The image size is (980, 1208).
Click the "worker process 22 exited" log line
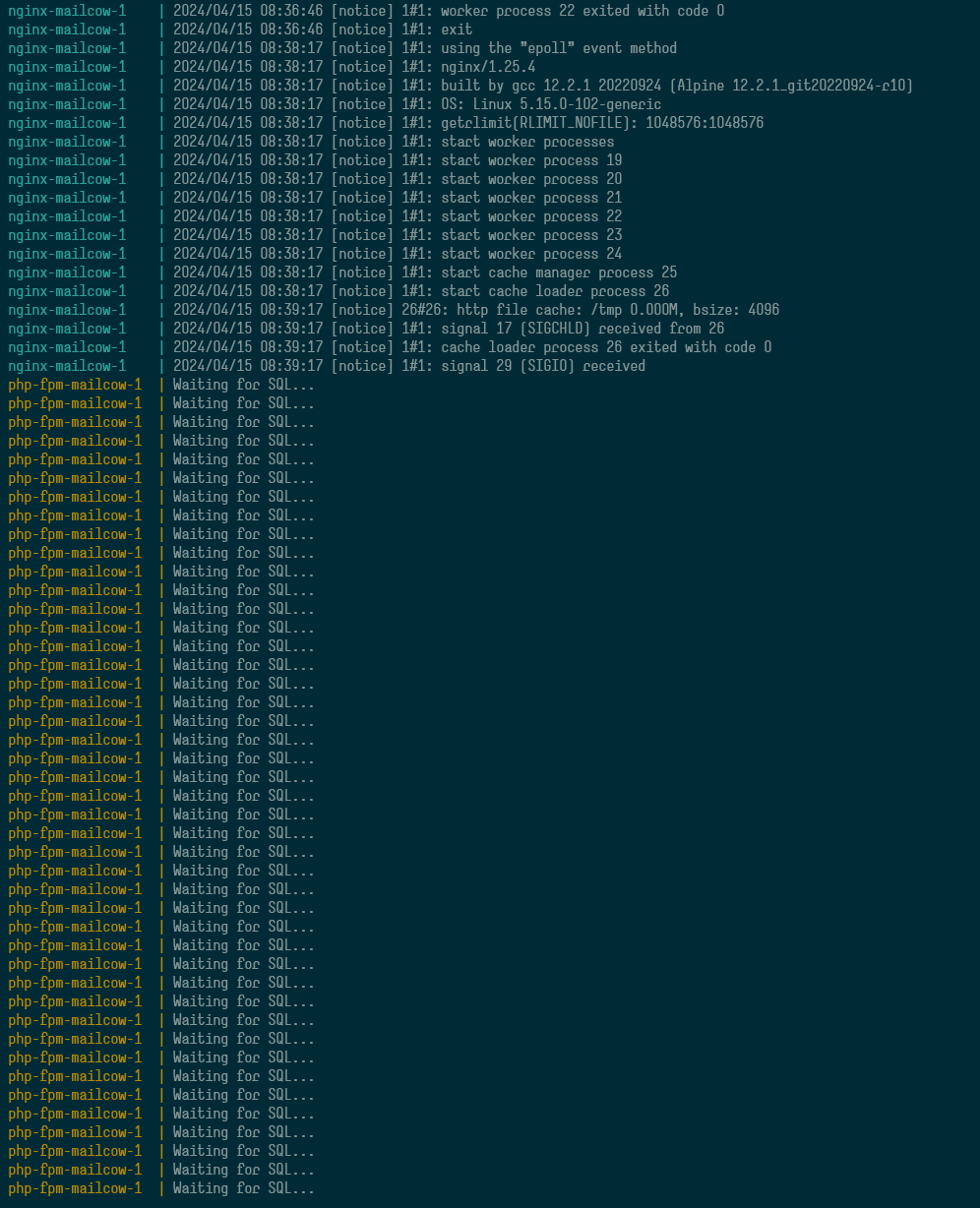click(582, 11)
